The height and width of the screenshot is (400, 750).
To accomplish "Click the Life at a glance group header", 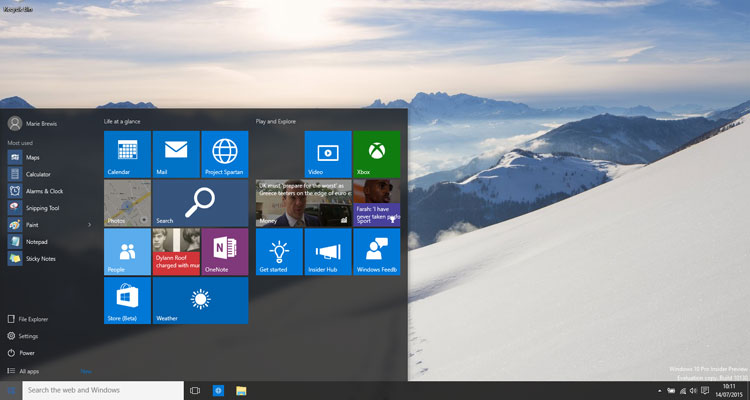I will (122, 122).
